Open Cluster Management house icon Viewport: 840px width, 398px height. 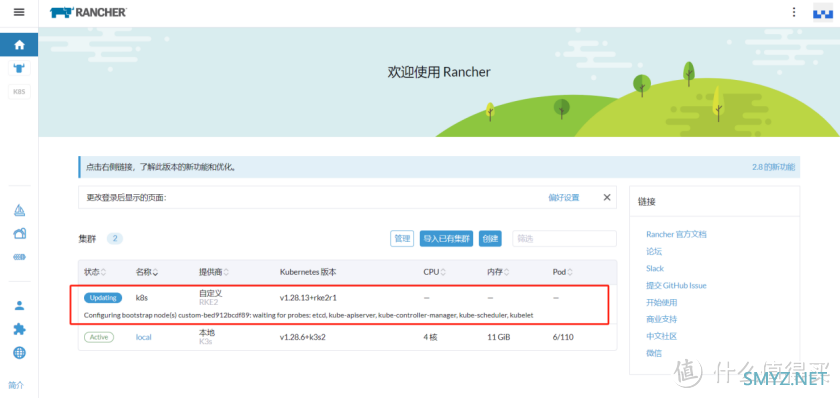(x=19, y=234)
